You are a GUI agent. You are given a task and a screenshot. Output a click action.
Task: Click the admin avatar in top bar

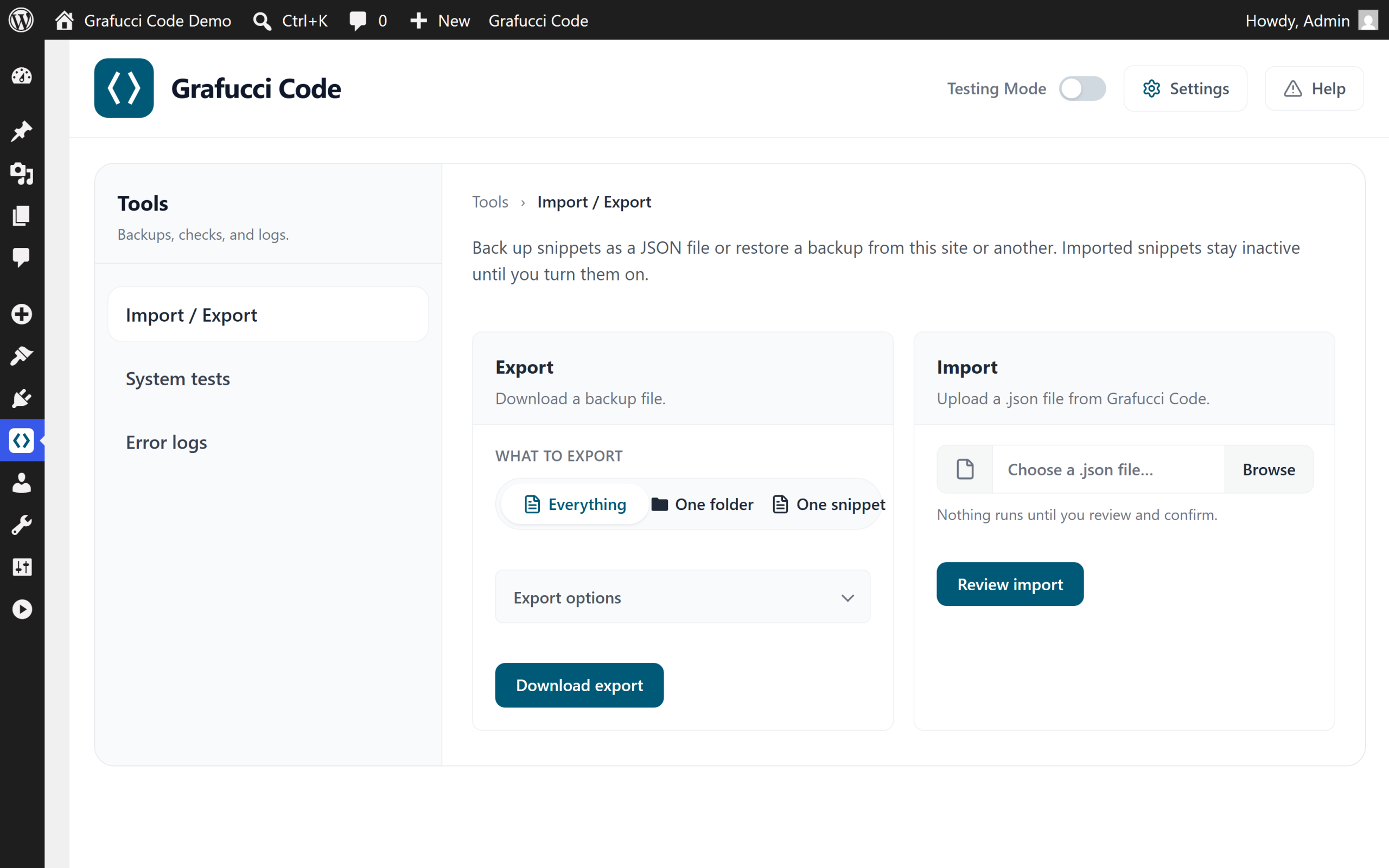pyautogui.click(x=1368, y=21)
